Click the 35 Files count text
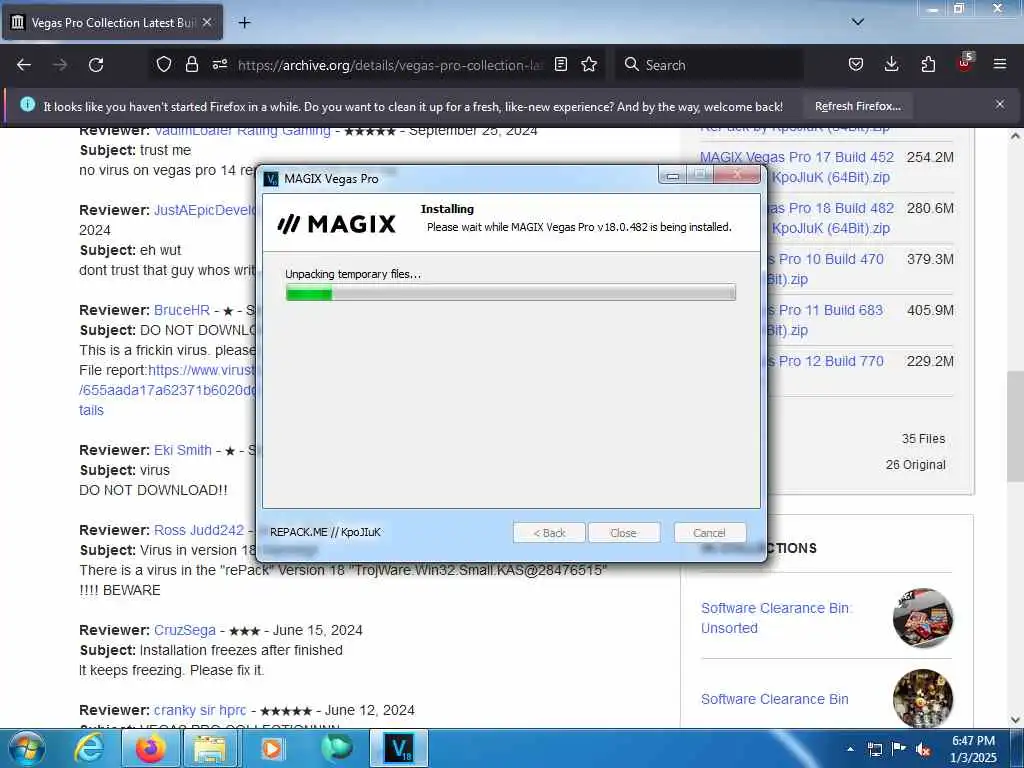 click(923, 439)
